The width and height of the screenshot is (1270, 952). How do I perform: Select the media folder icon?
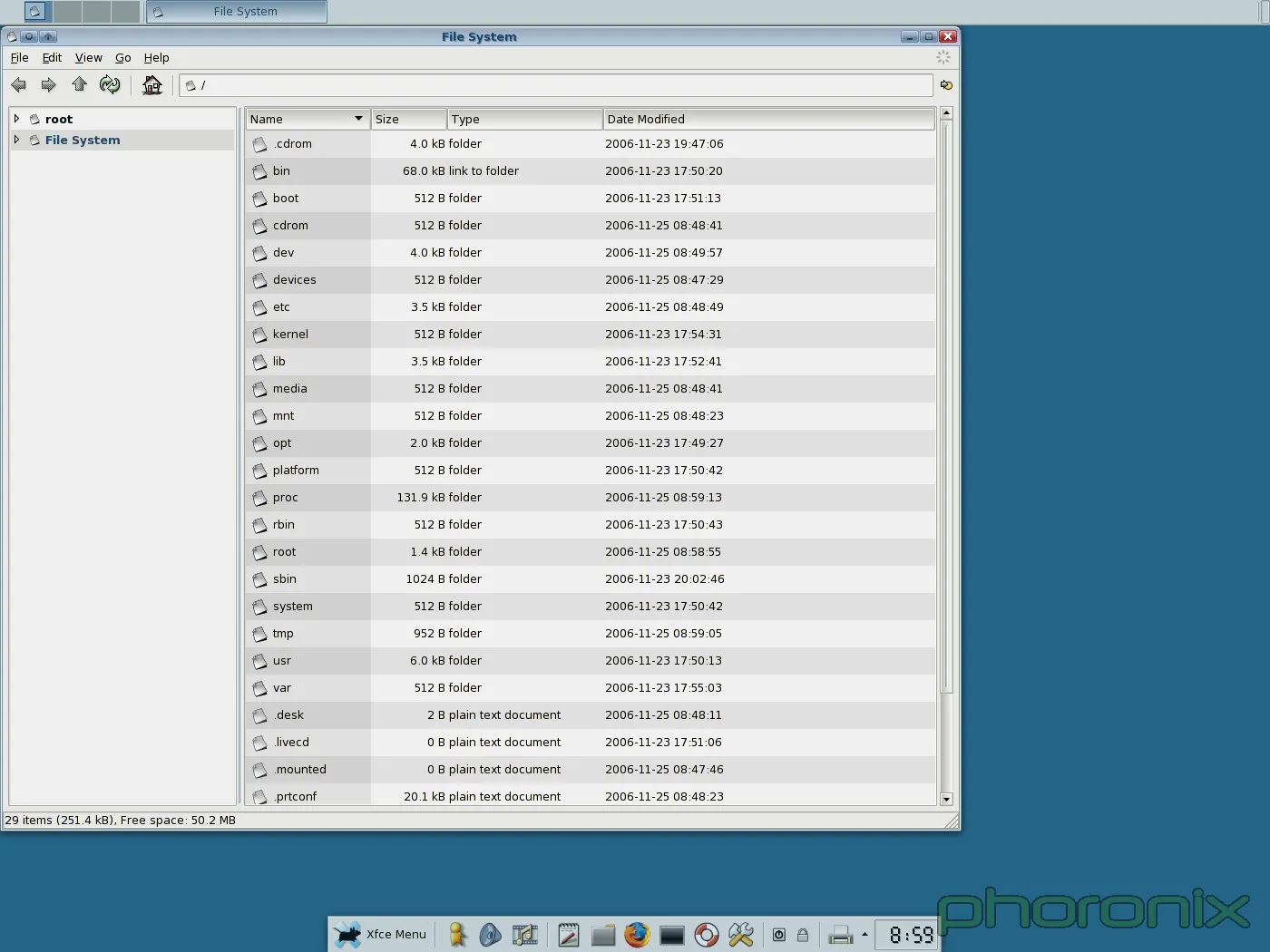point(260,389)
